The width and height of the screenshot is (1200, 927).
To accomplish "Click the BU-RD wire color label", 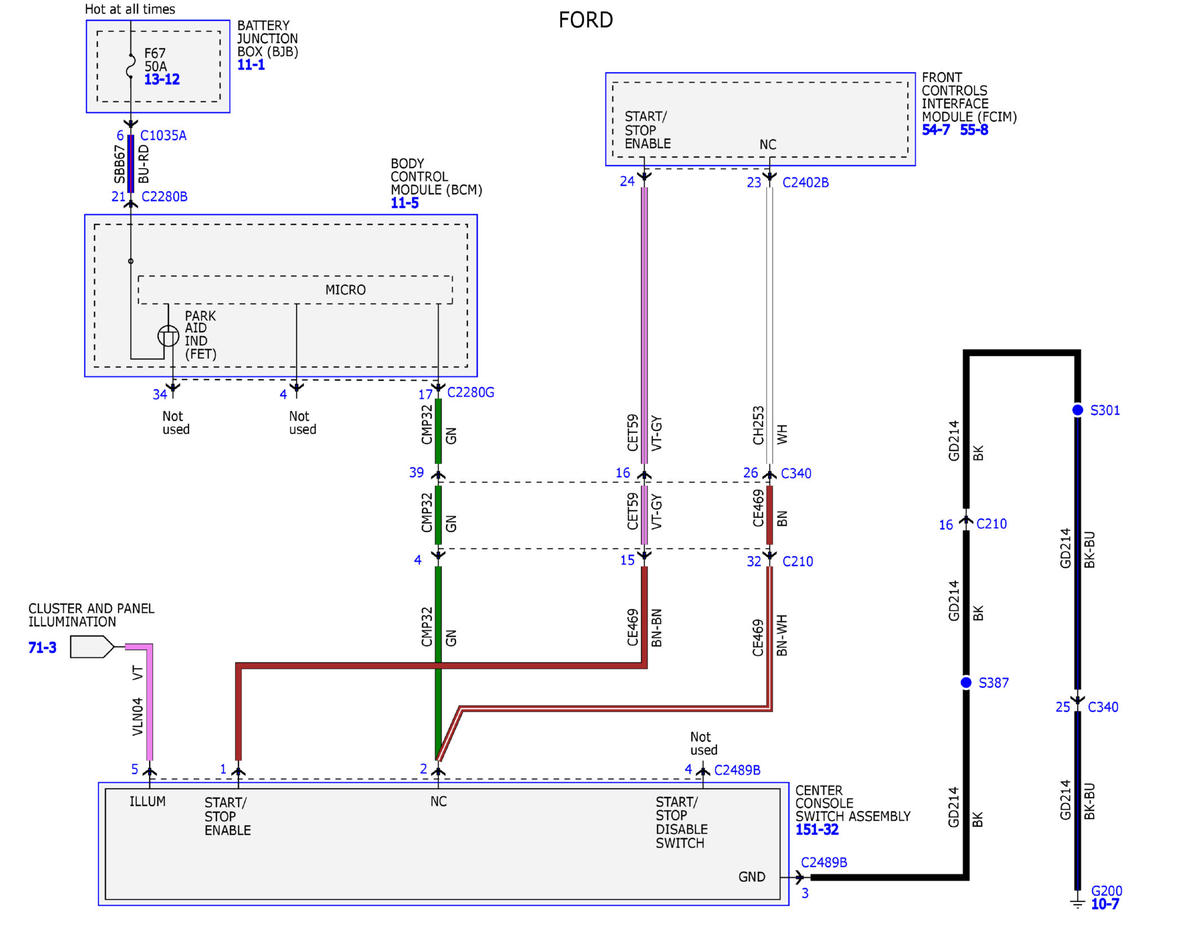I will tap(144, 164).
